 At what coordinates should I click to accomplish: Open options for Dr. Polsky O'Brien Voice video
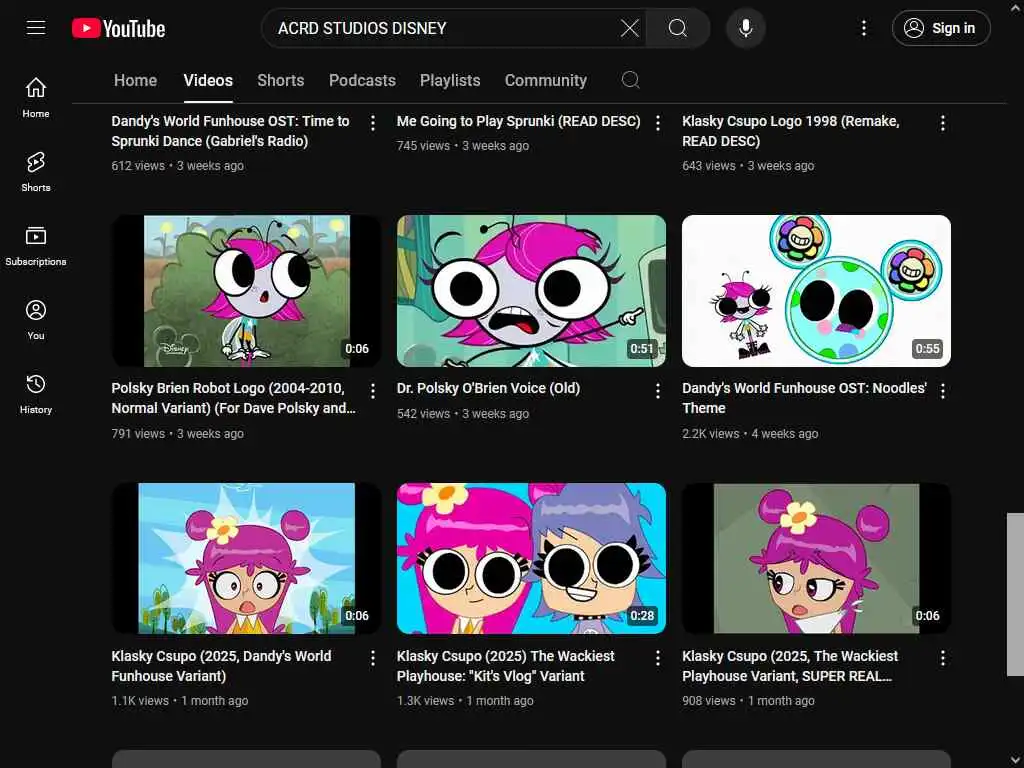tap(658, 391)
